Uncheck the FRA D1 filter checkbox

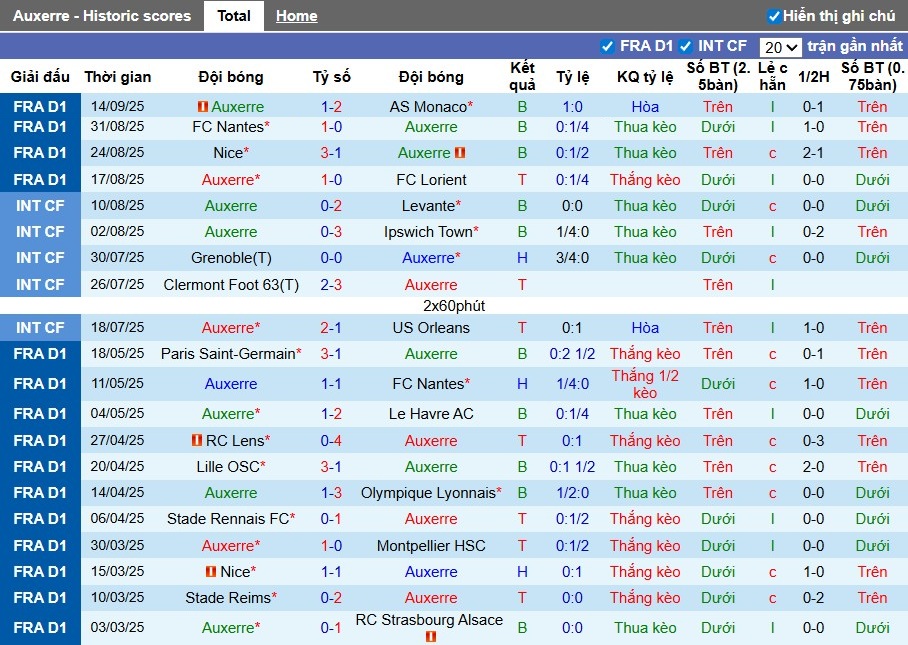(x=607, y=46)
